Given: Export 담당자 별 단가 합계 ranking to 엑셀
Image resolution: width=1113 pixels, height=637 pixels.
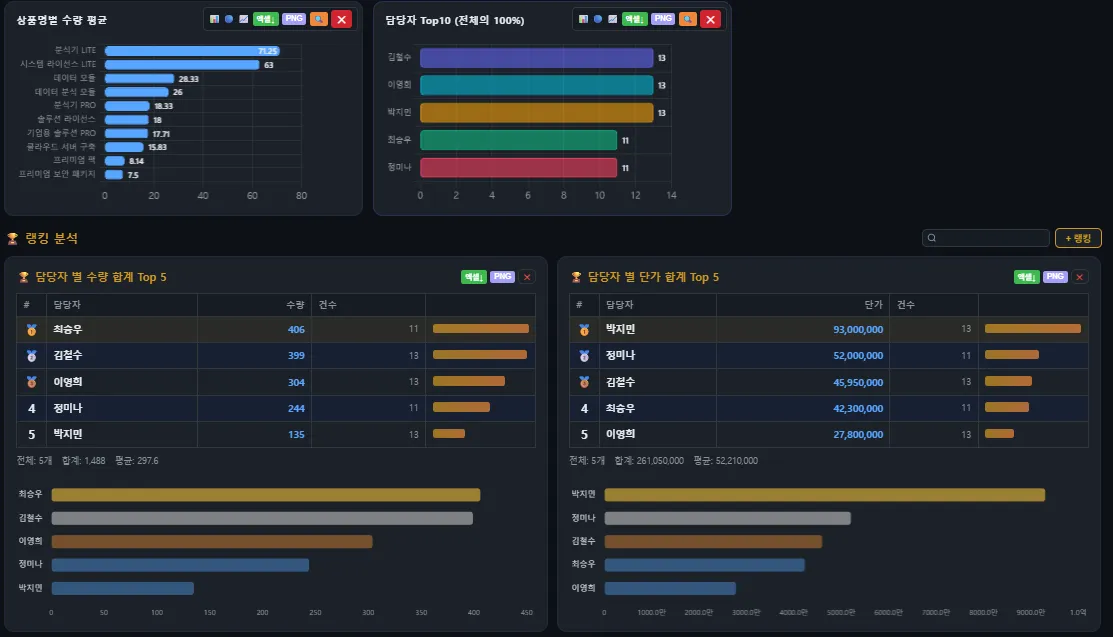Looking at the screenshot, I should [x=1027, y=277].
